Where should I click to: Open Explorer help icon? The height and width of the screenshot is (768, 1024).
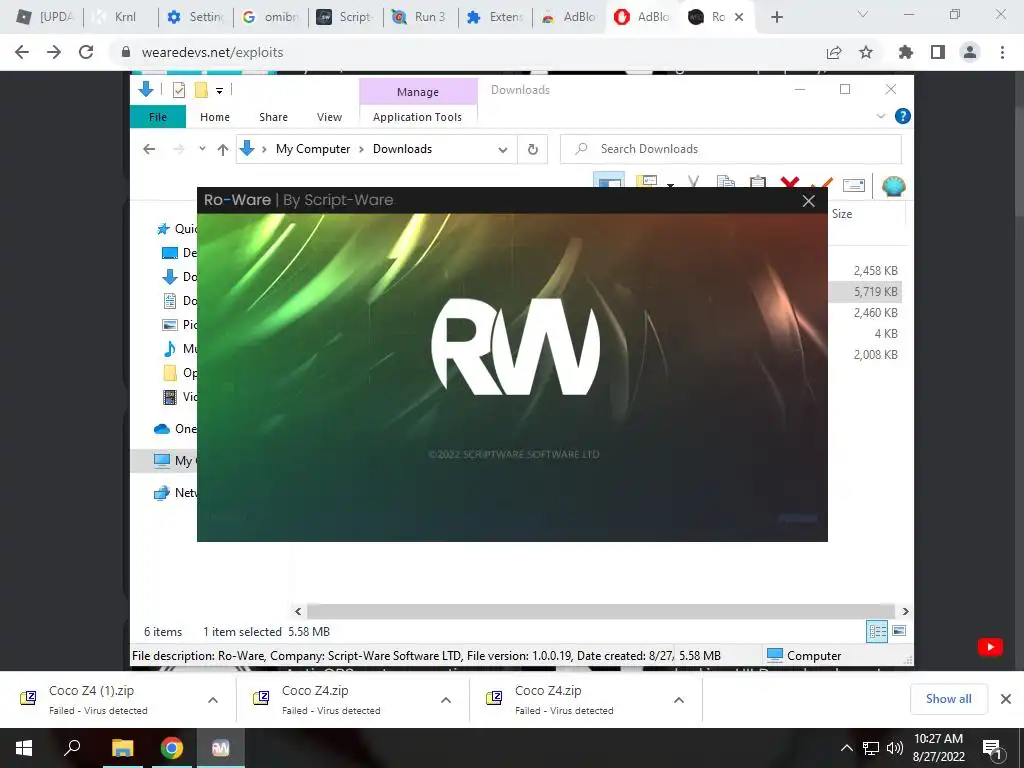903,116
